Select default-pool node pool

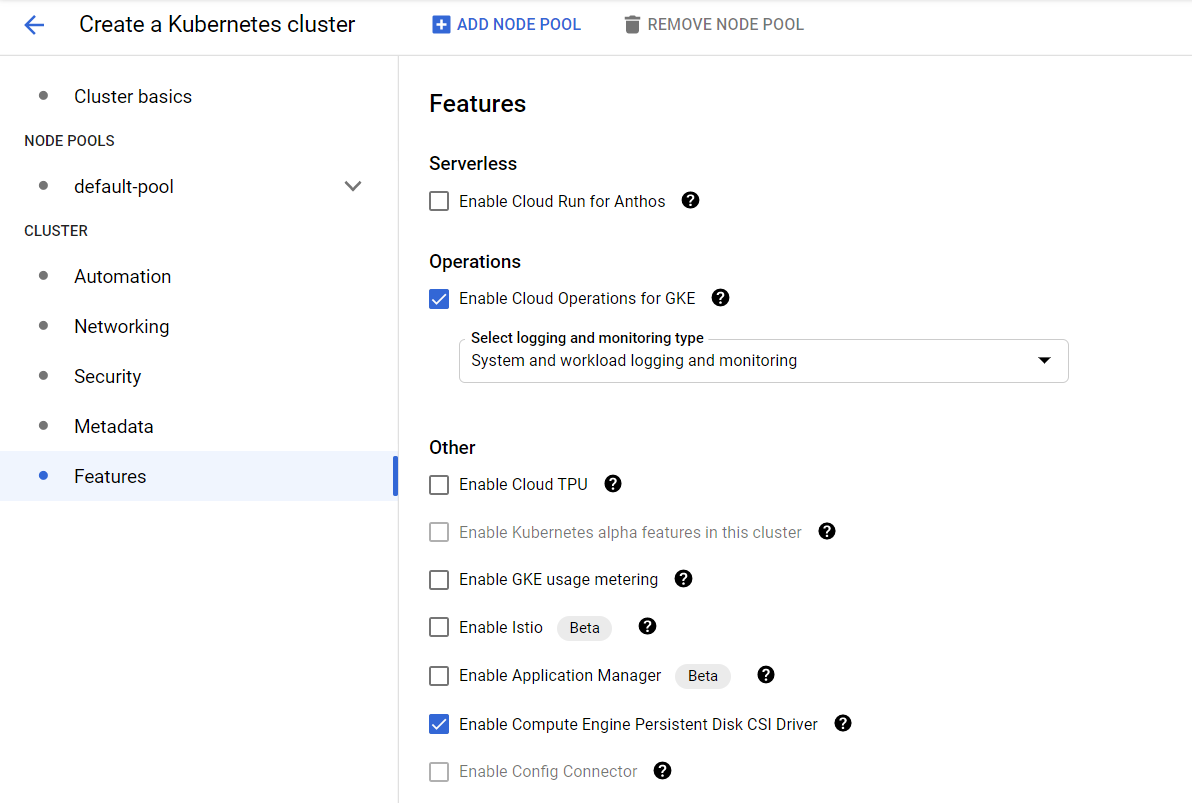click(x=124, y=186)
